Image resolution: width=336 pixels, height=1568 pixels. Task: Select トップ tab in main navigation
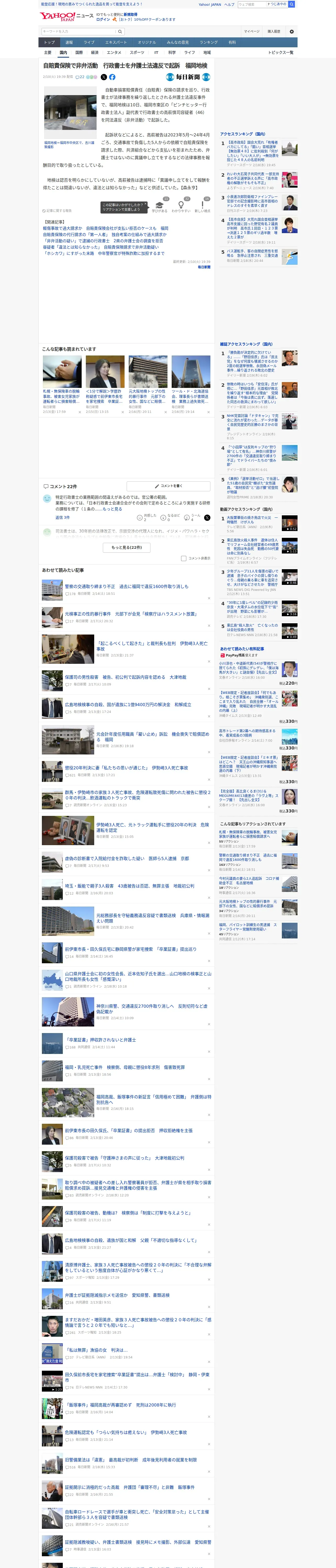49,42
